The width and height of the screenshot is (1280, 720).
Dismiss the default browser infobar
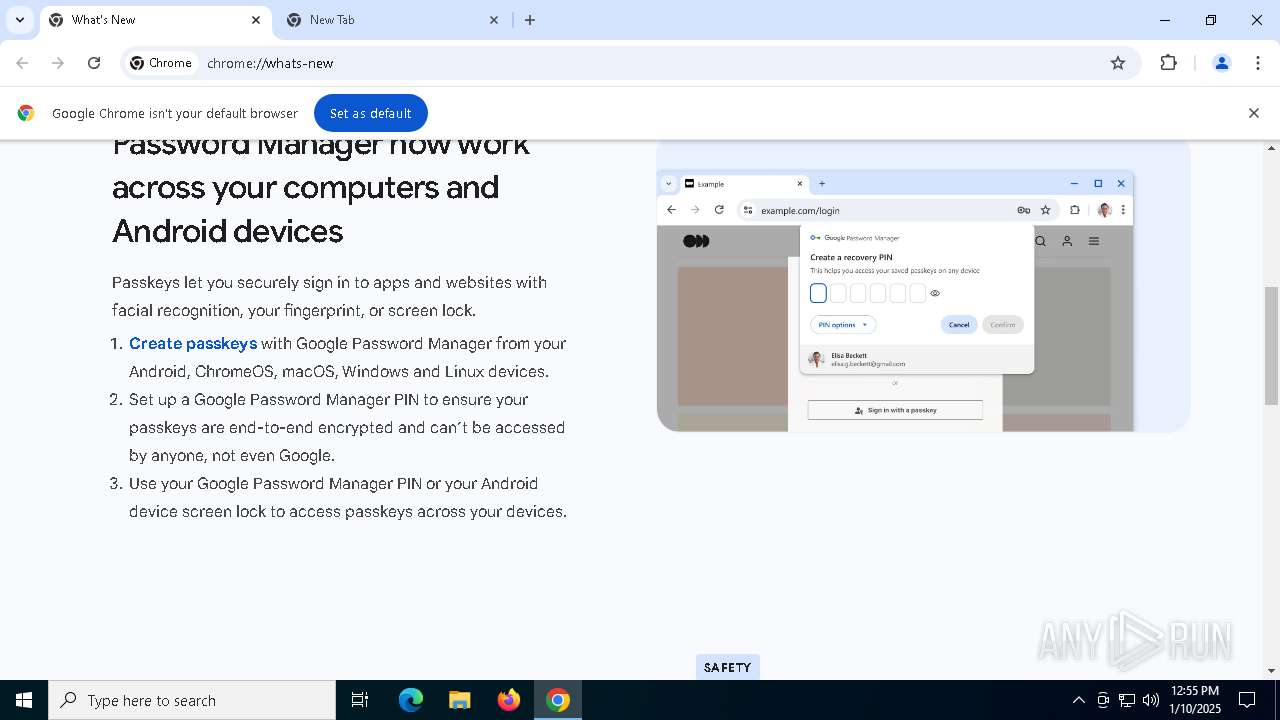pos(1253,113)
